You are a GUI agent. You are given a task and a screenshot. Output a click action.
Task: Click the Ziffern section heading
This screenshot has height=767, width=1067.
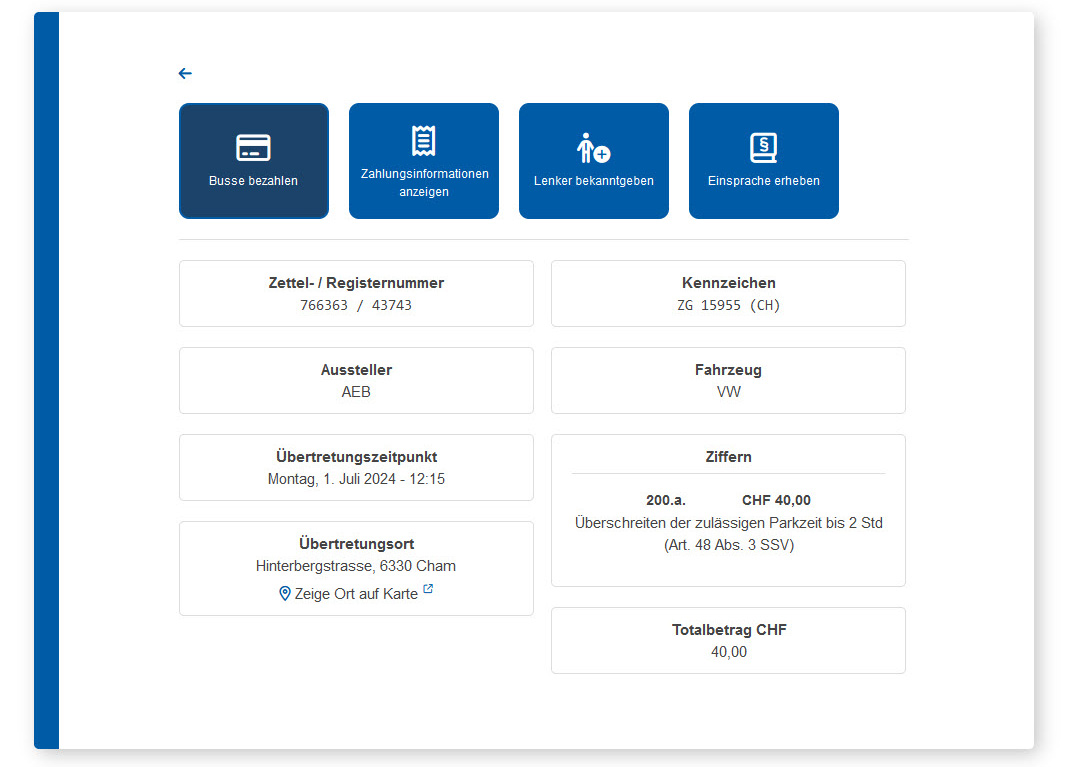pos(728,456)
